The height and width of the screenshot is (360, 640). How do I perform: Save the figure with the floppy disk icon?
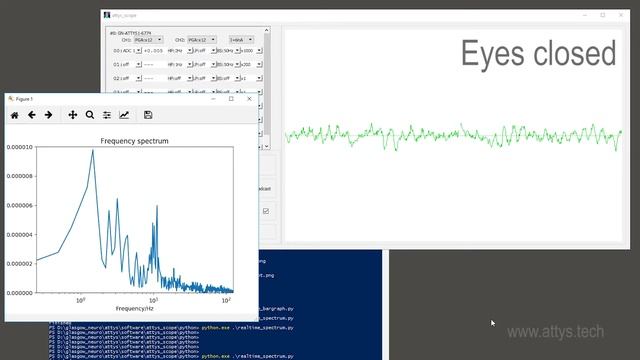point(148,115)
